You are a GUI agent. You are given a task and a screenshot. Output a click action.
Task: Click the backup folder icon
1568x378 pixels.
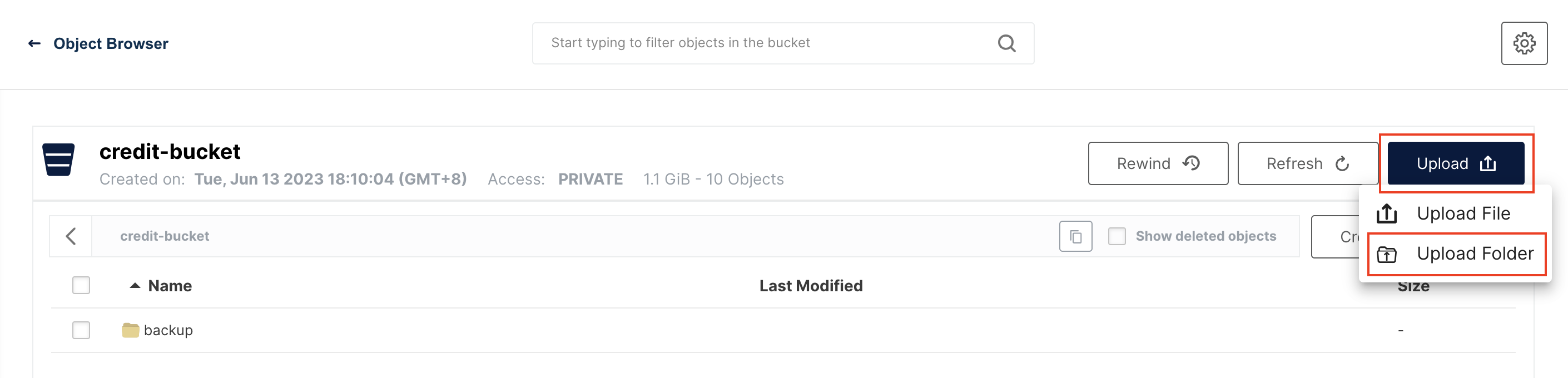pyautogui.click(x=130, y=330)
